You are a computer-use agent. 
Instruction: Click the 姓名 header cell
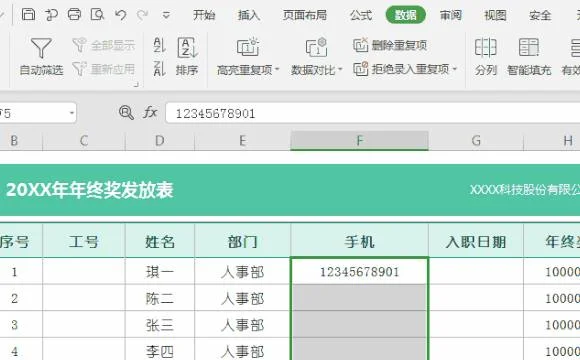point(160,242)
